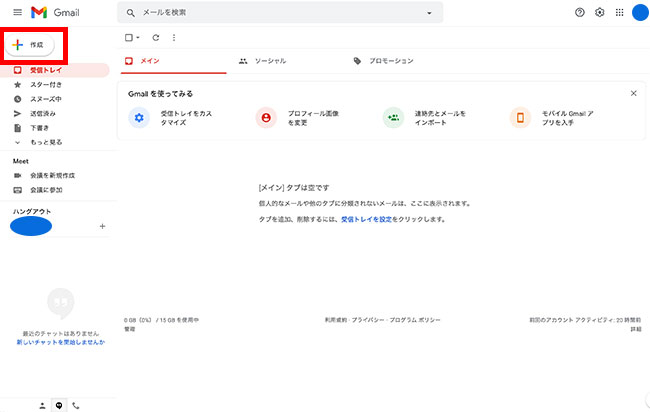
Task: Open 受信トレイ inbox folder
Action: (55, 70)
